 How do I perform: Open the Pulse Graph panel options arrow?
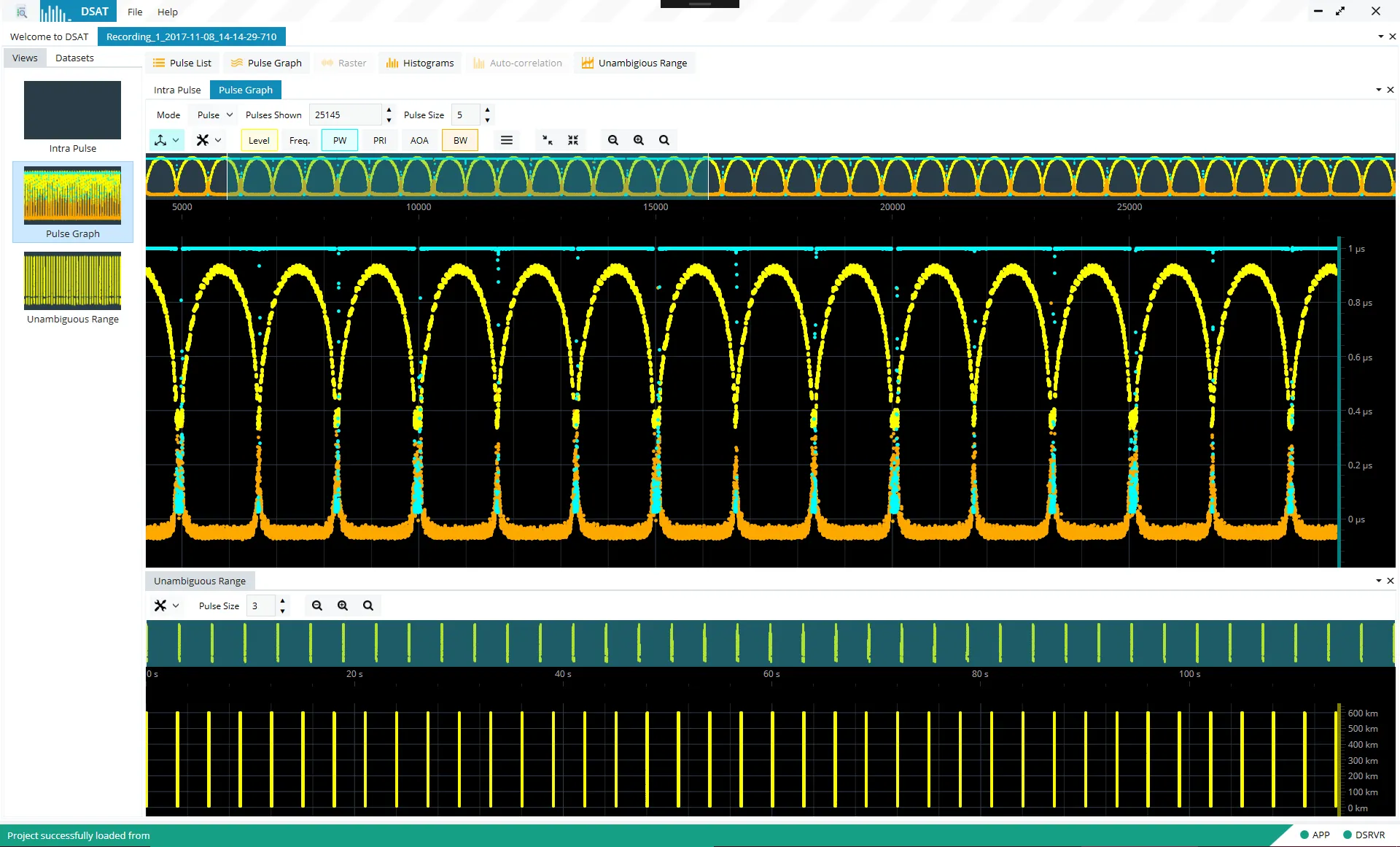coord(1379,90)
